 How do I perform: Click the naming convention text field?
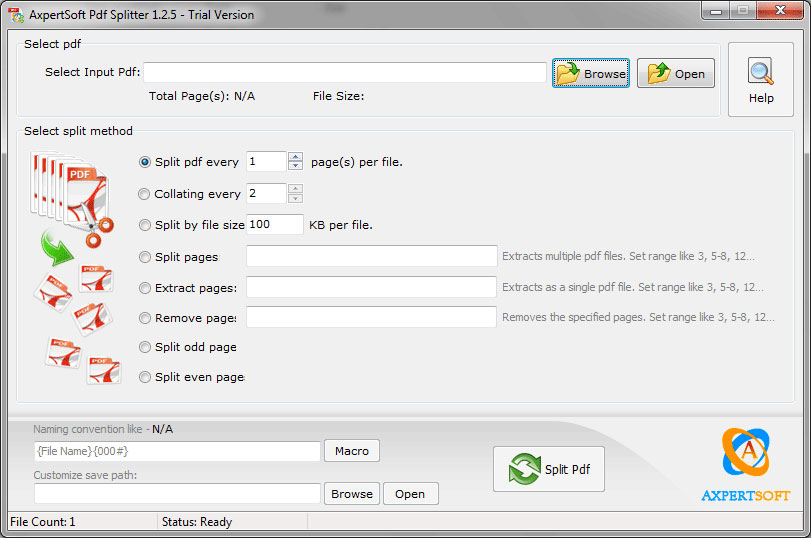[x=177, y=451]
